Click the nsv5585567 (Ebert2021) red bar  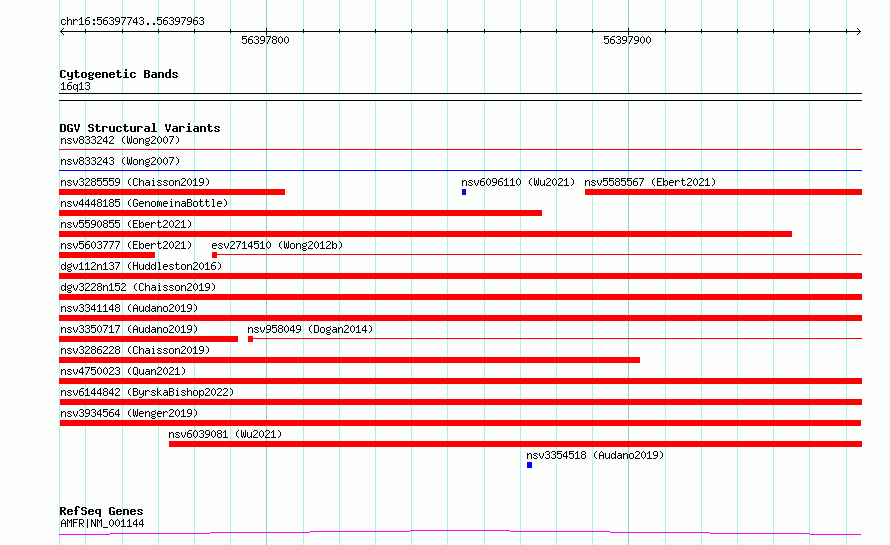click(723, 192)
